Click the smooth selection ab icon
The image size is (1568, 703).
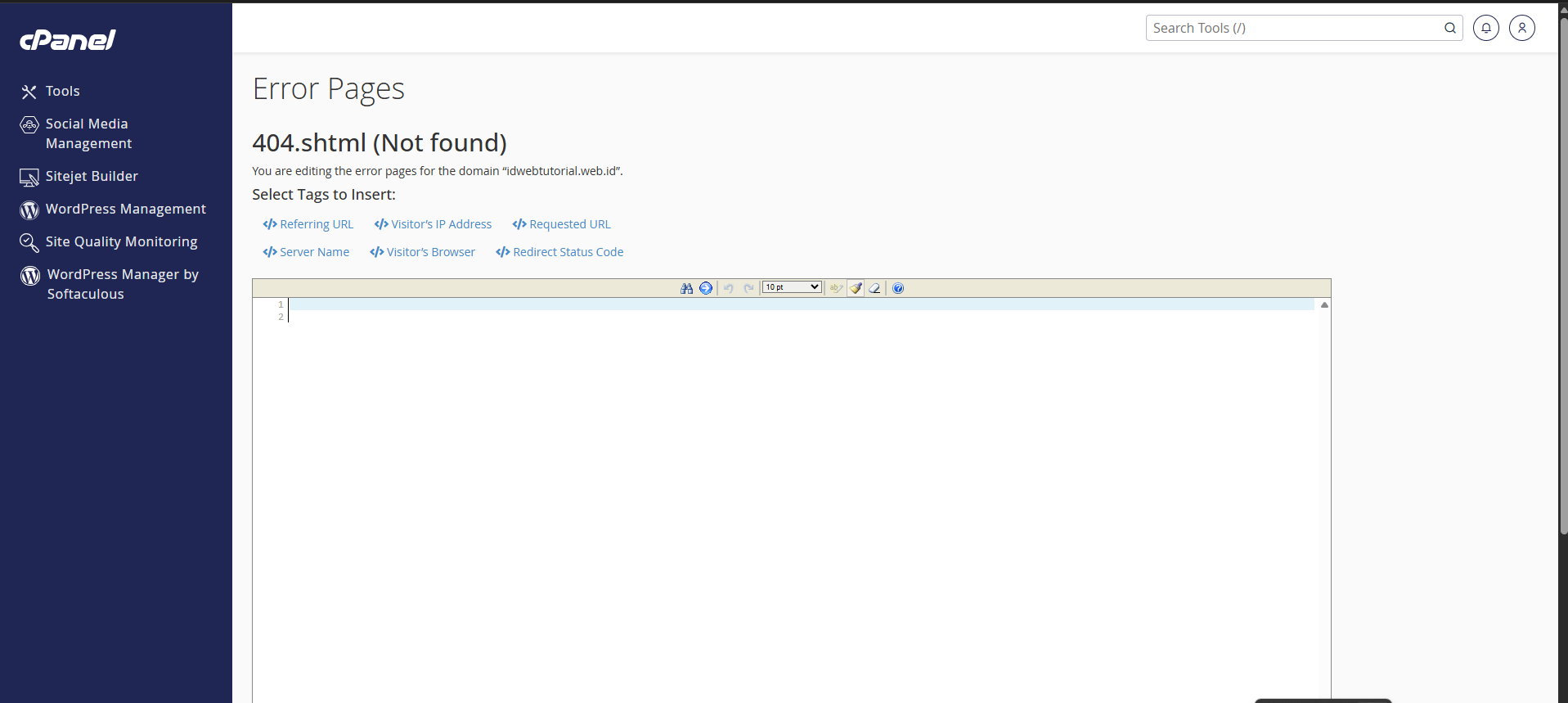pyautogui.click(x=836, y=288)
